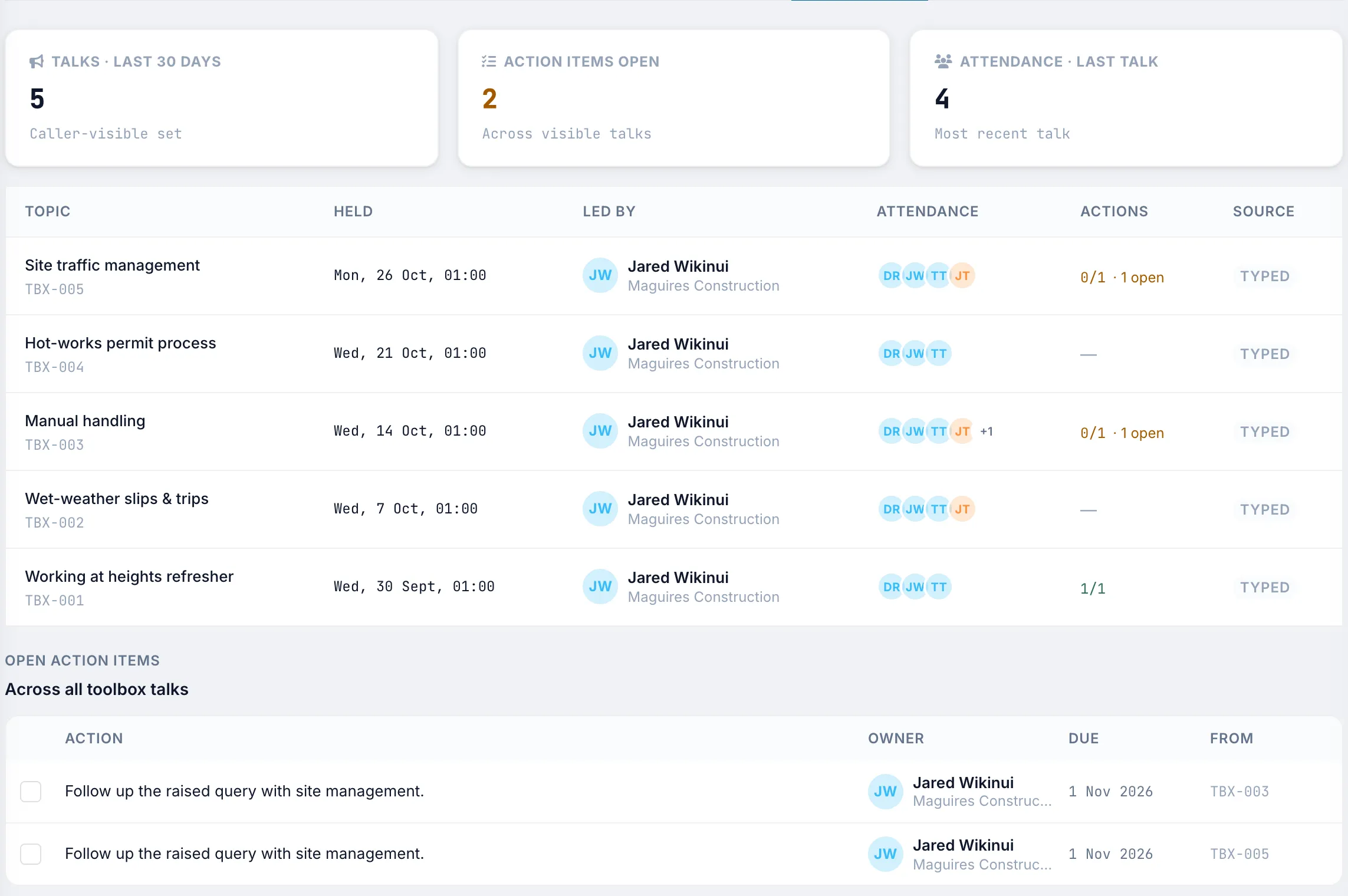Click the megaphone icon on the Talks card
1348x896 pixels.
[37, 61]
